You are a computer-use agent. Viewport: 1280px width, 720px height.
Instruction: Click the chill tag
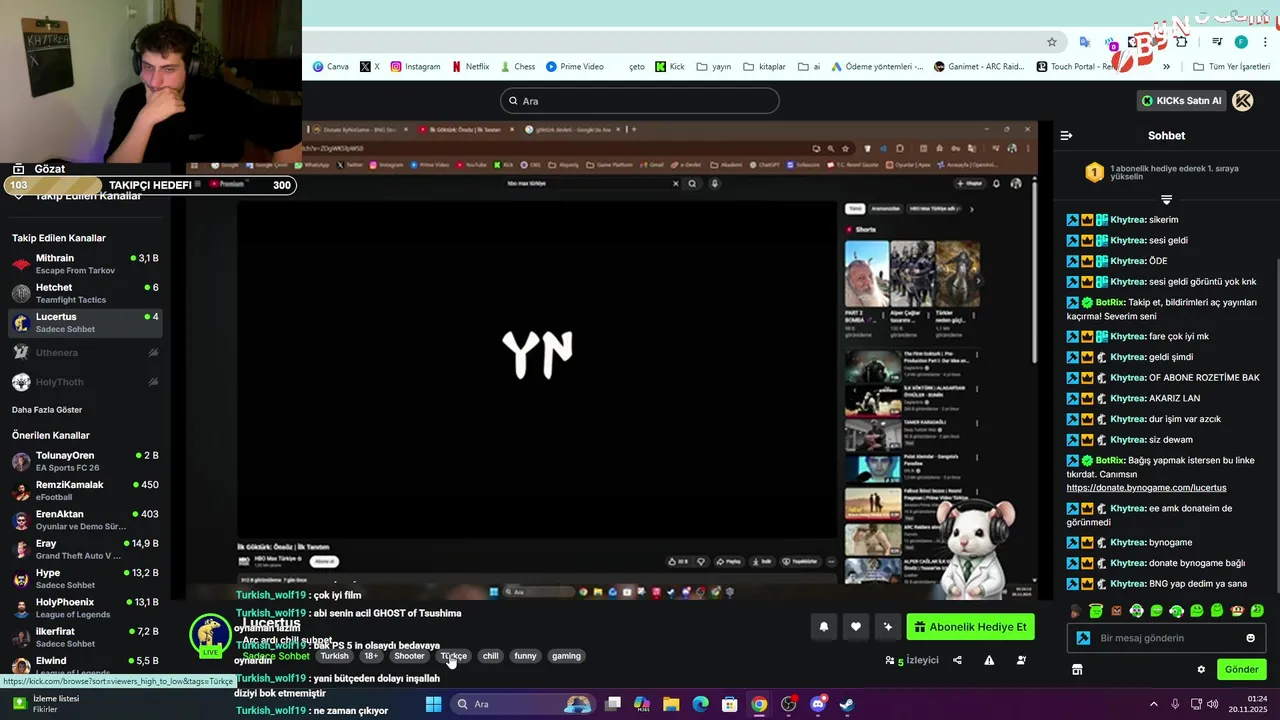coord(490,656)
